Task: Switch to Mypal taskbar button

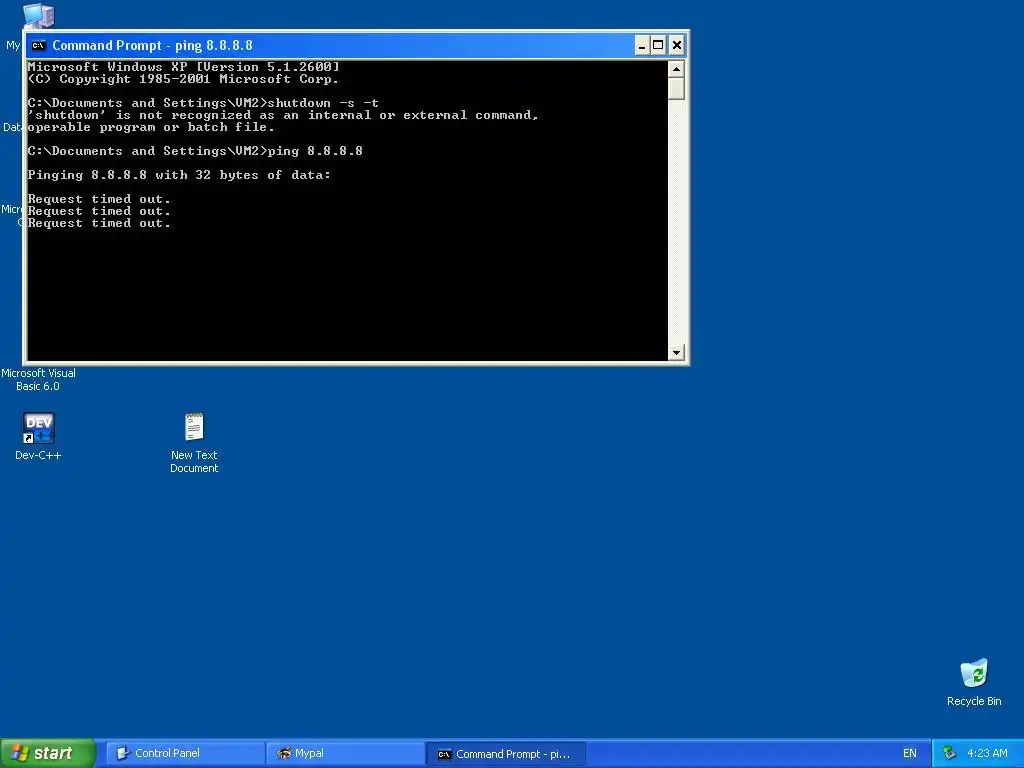Action: coord(345,753)
